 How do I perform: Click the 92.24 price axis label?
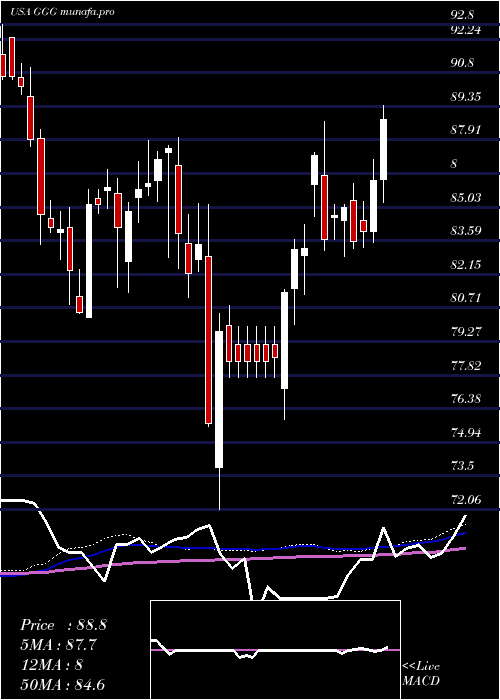(466, 30)
